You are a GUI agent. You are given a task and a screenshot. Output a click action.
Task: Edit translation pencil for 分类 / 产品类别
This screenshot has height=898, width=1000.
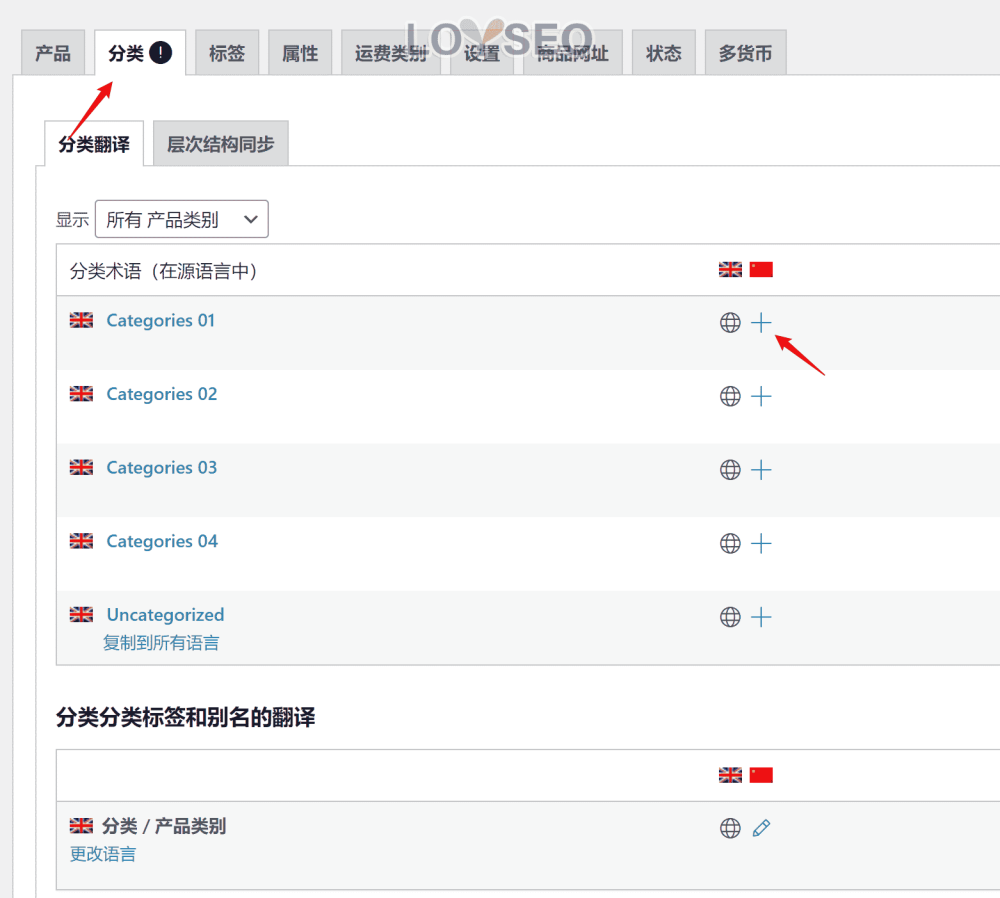point(761,828)
